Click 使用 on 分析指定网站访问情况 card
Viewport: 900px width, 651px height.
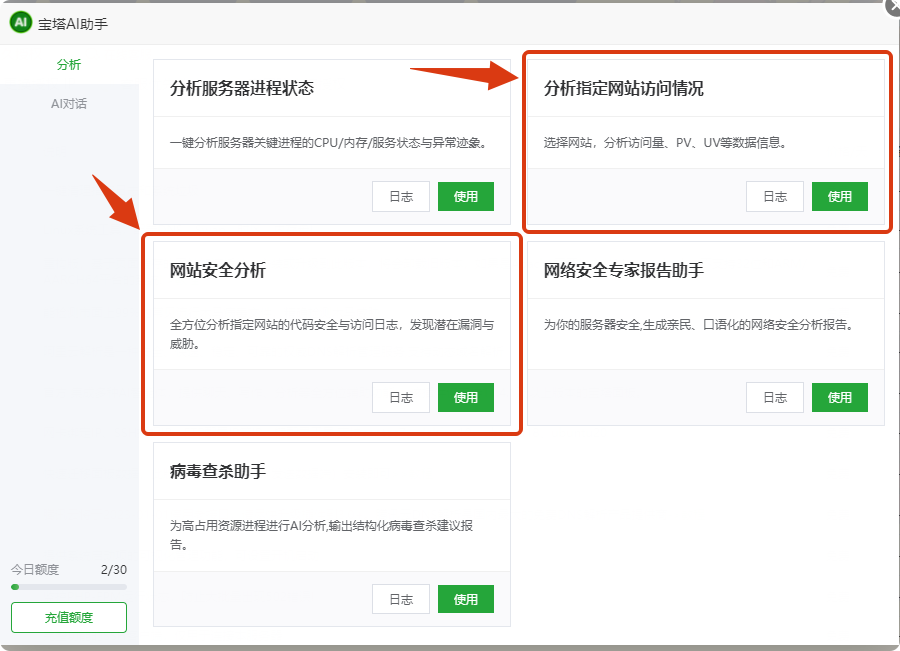pyautogui.click(x=839, y=196)
